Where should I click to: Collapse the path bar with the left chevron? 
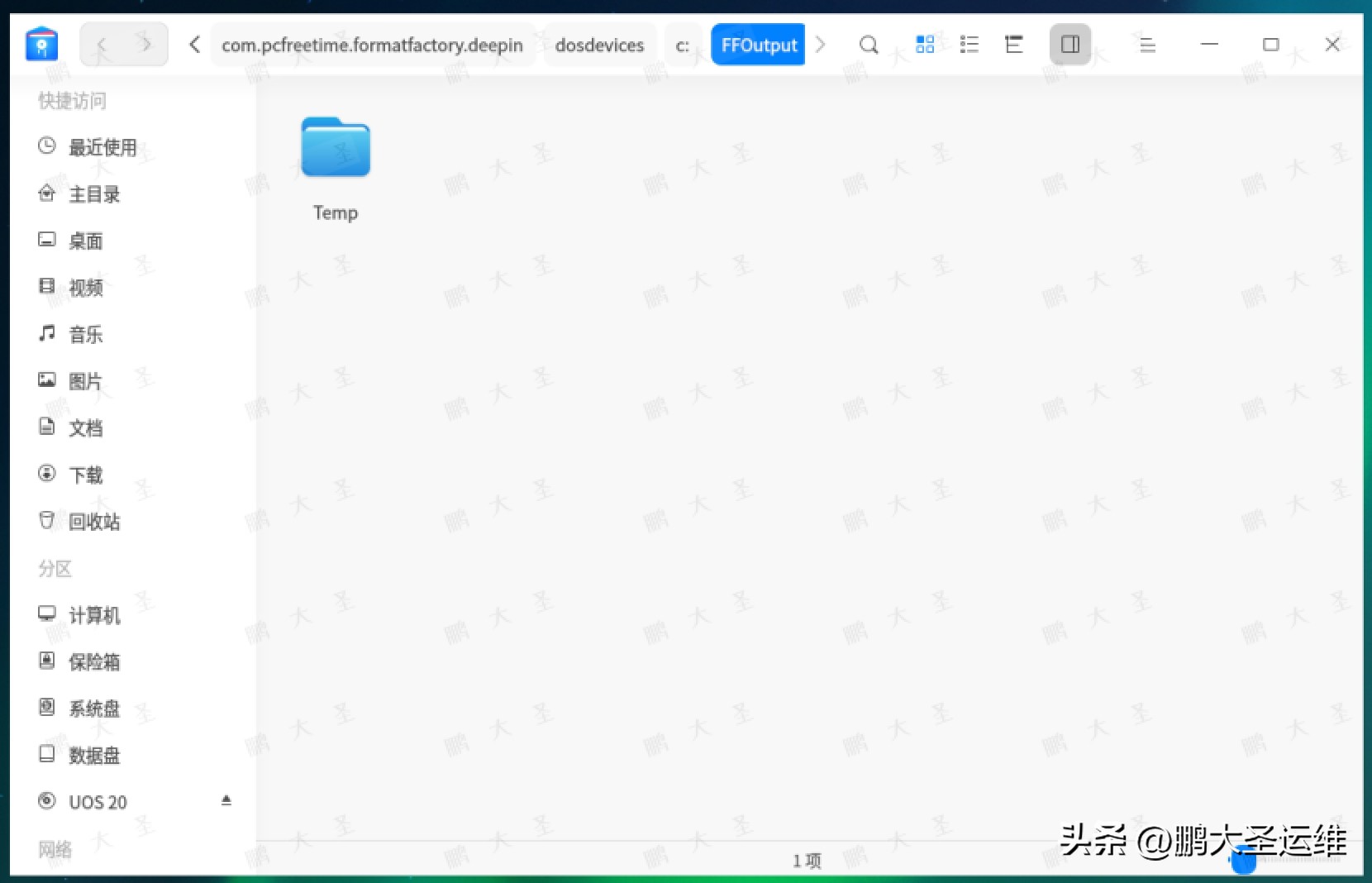coord(194,45)
